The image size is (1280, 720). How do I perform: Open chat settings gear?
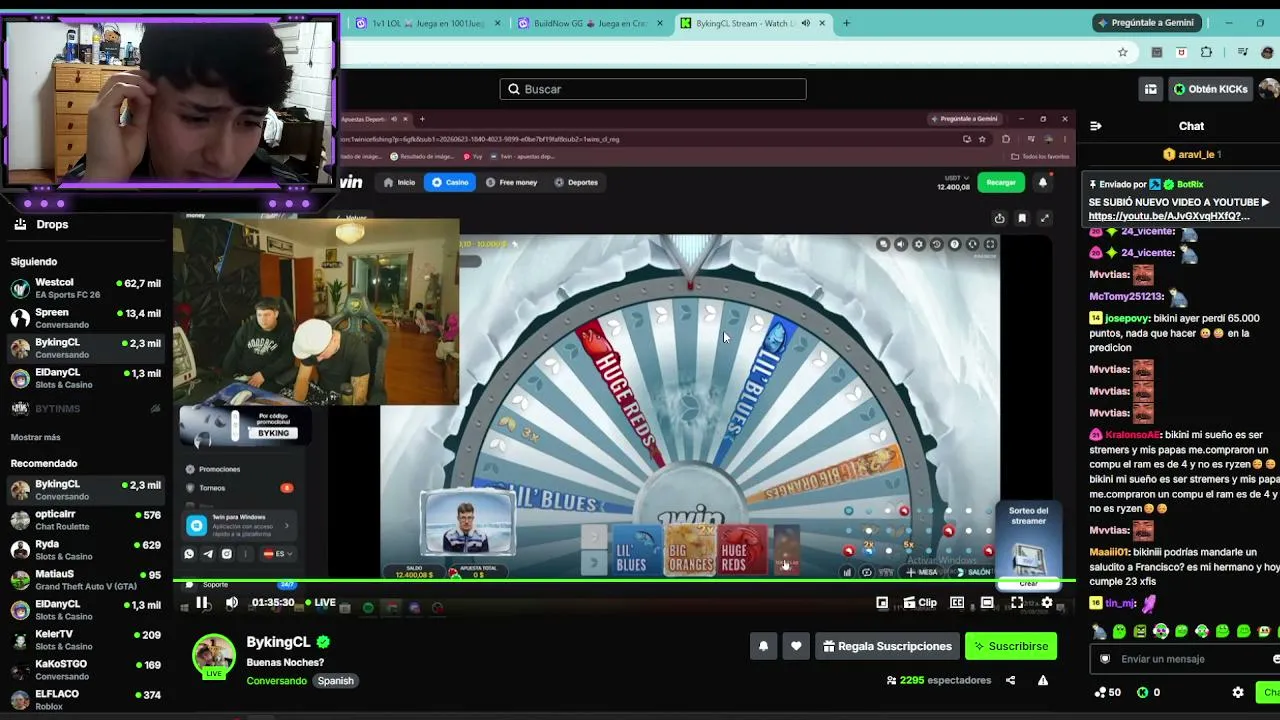coord(1238,692)
